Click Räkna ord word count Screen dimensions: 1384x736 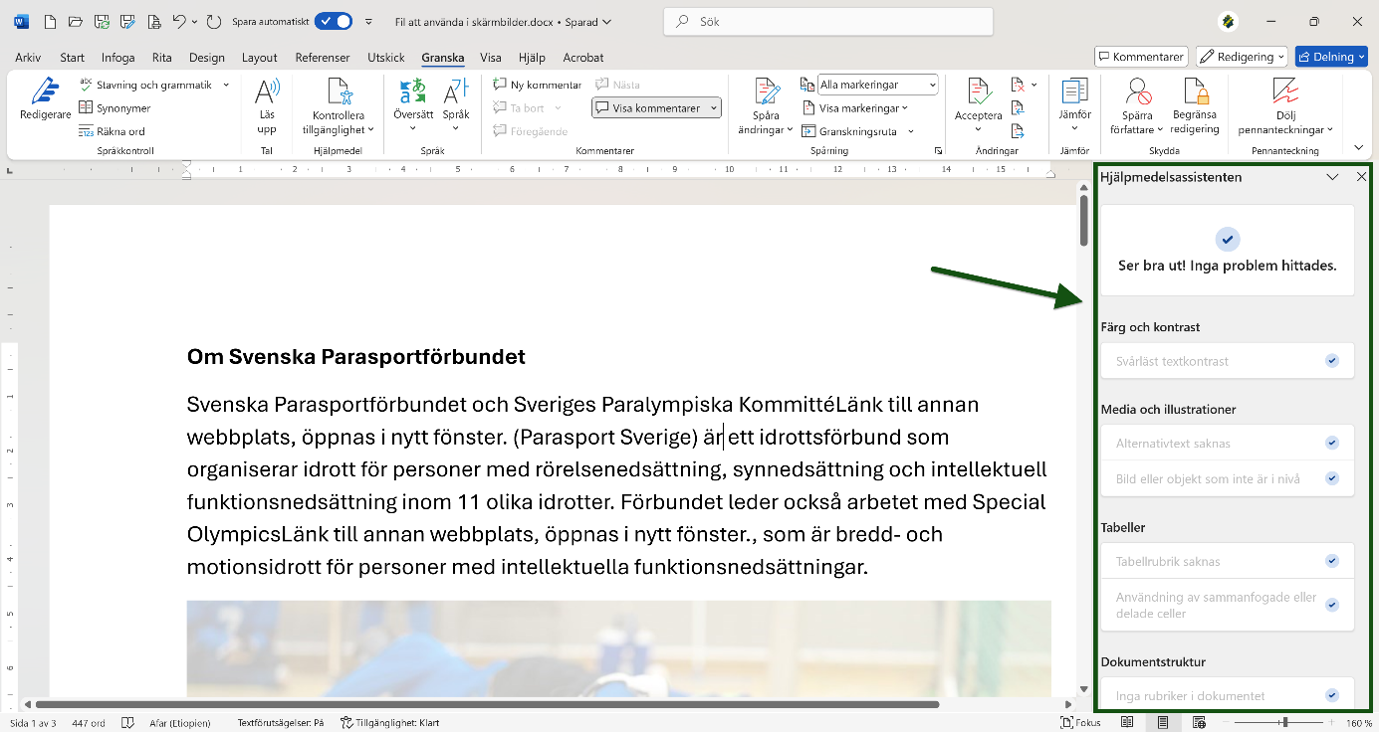point(112,131)
